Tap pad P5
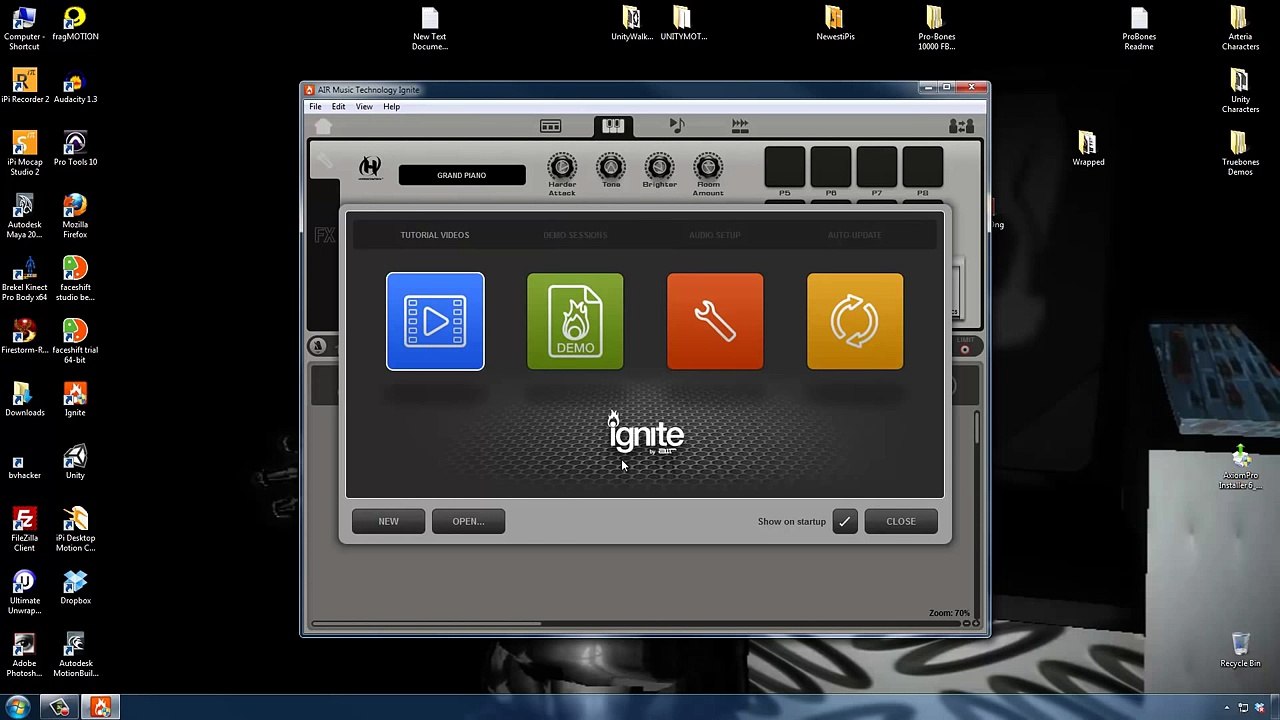 [x=785, y=168]
